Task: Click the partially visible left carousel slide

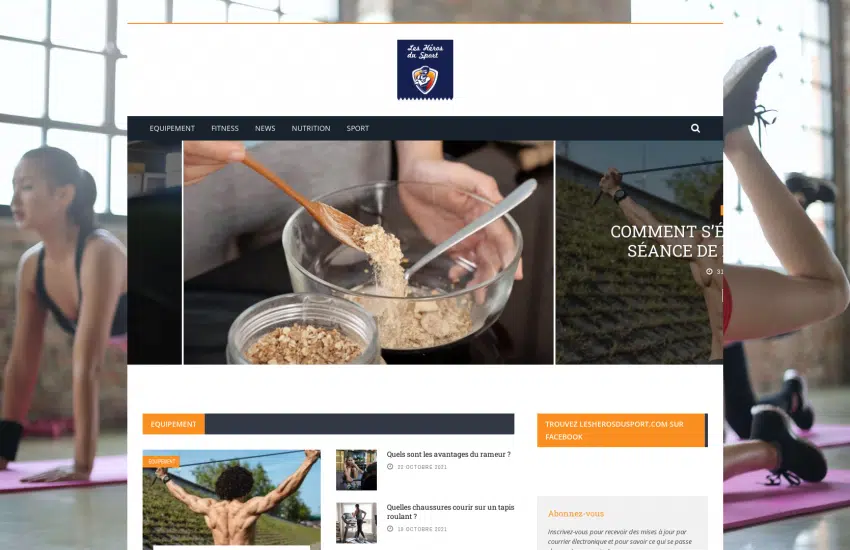Action: (154, 252)
